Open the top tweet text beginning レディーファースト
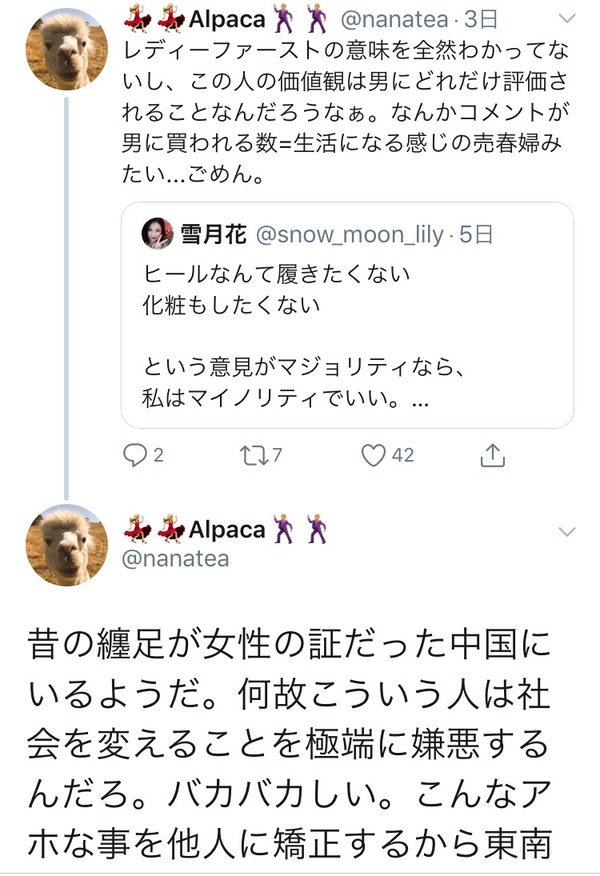This screenshot has width=600, height=876. (345, 112)
